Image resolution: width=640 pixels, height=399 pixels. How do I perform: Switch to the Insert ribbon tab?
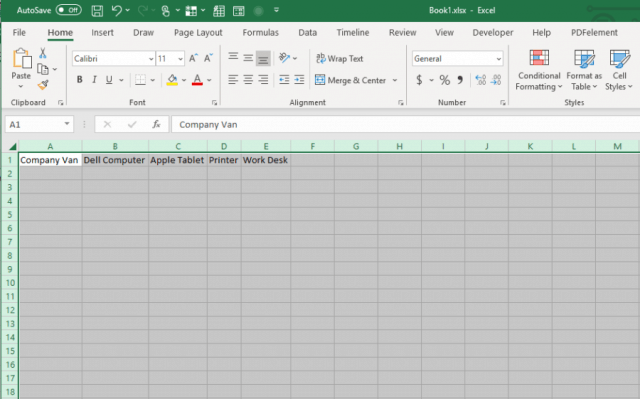point(102,33)
